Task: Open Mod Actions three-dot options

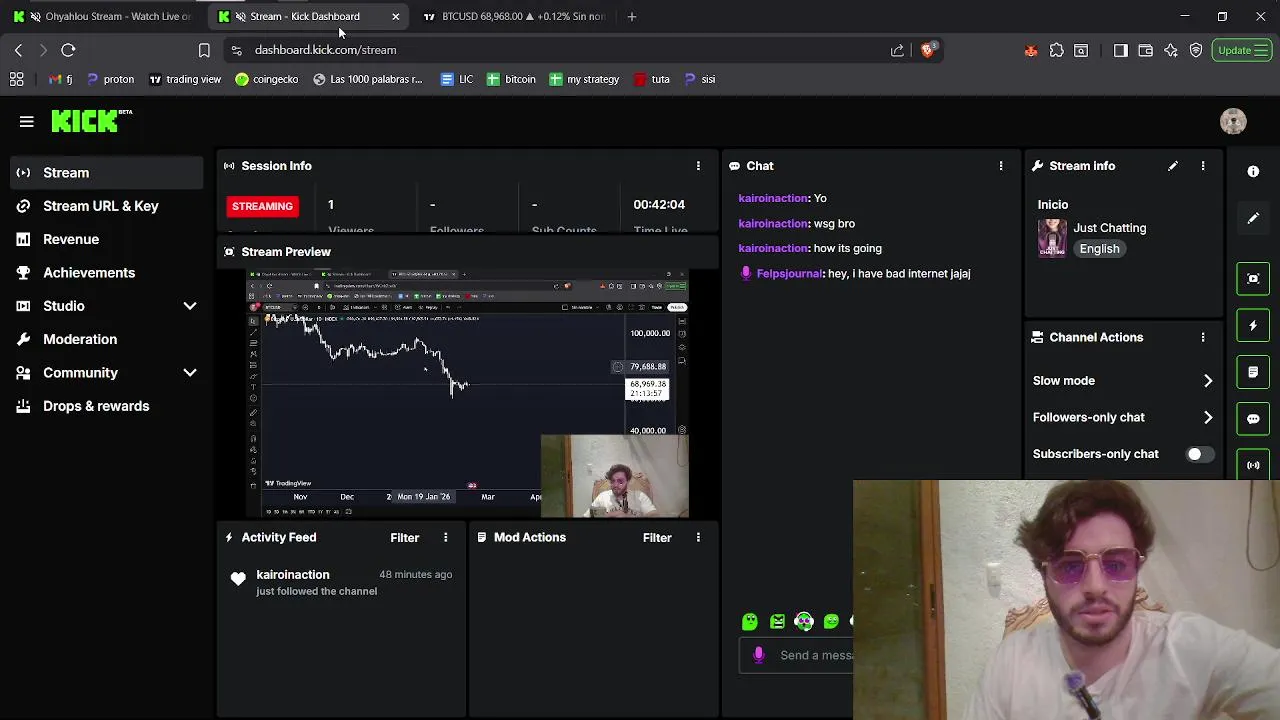Action: [698, 537]
